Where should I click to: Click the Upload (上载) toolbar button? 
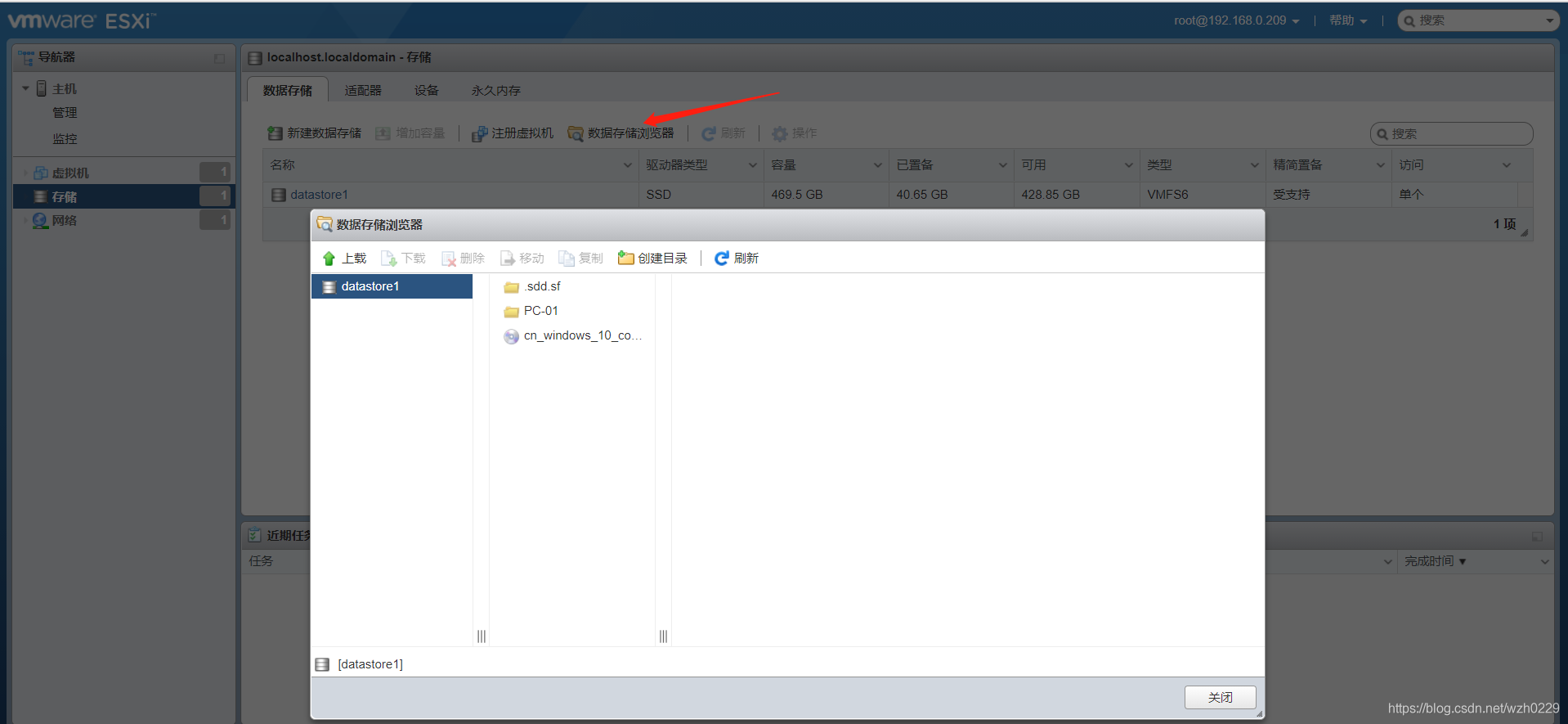[344, 259]
